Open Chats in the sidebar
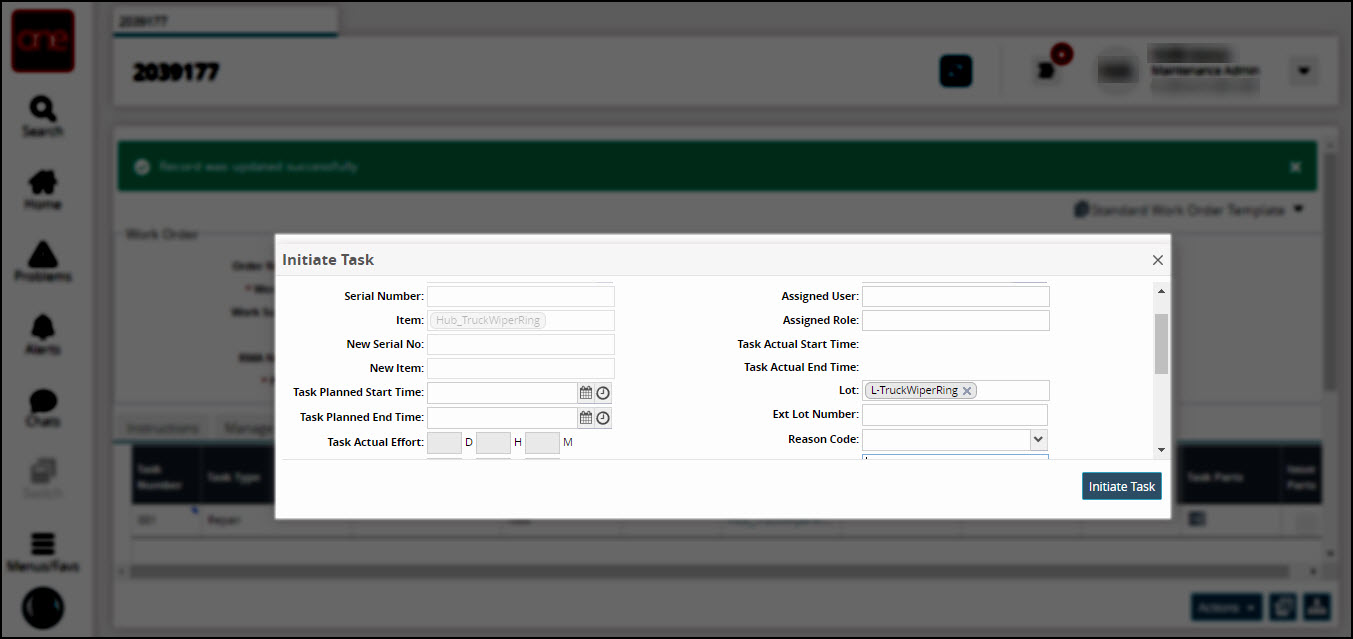The width and height of the screenshot is (1353, 639). (x=43, y=407)
